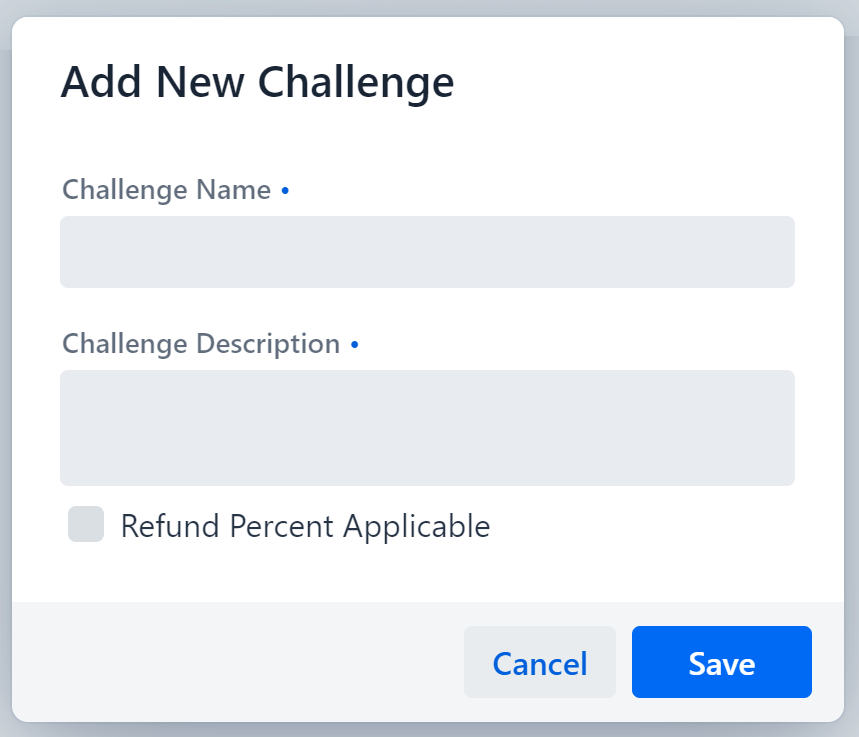Click inside the Challenge Name field
Viewport: 859px width, 737px height.
tap(427, 251)
